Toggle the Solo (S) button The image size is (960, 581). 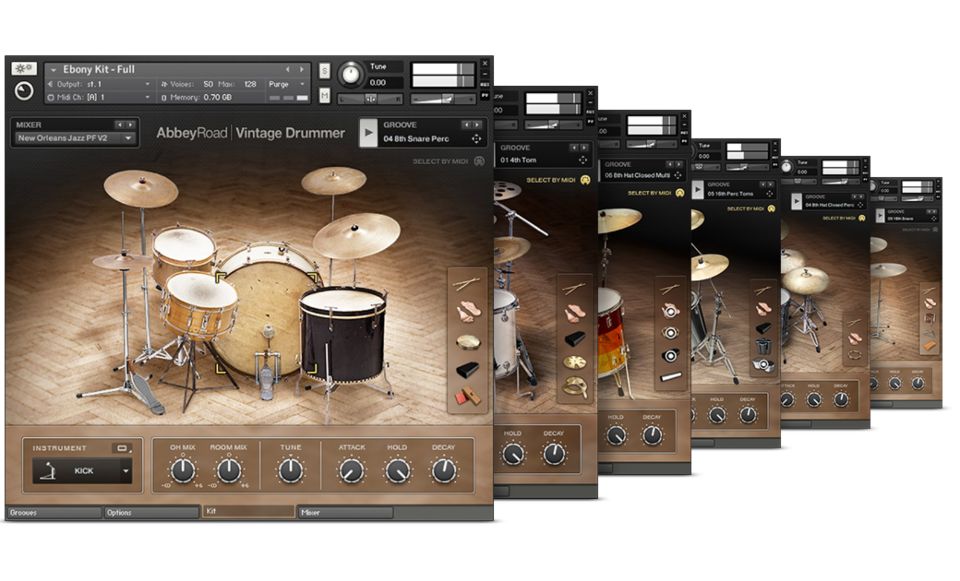point(325,71)
